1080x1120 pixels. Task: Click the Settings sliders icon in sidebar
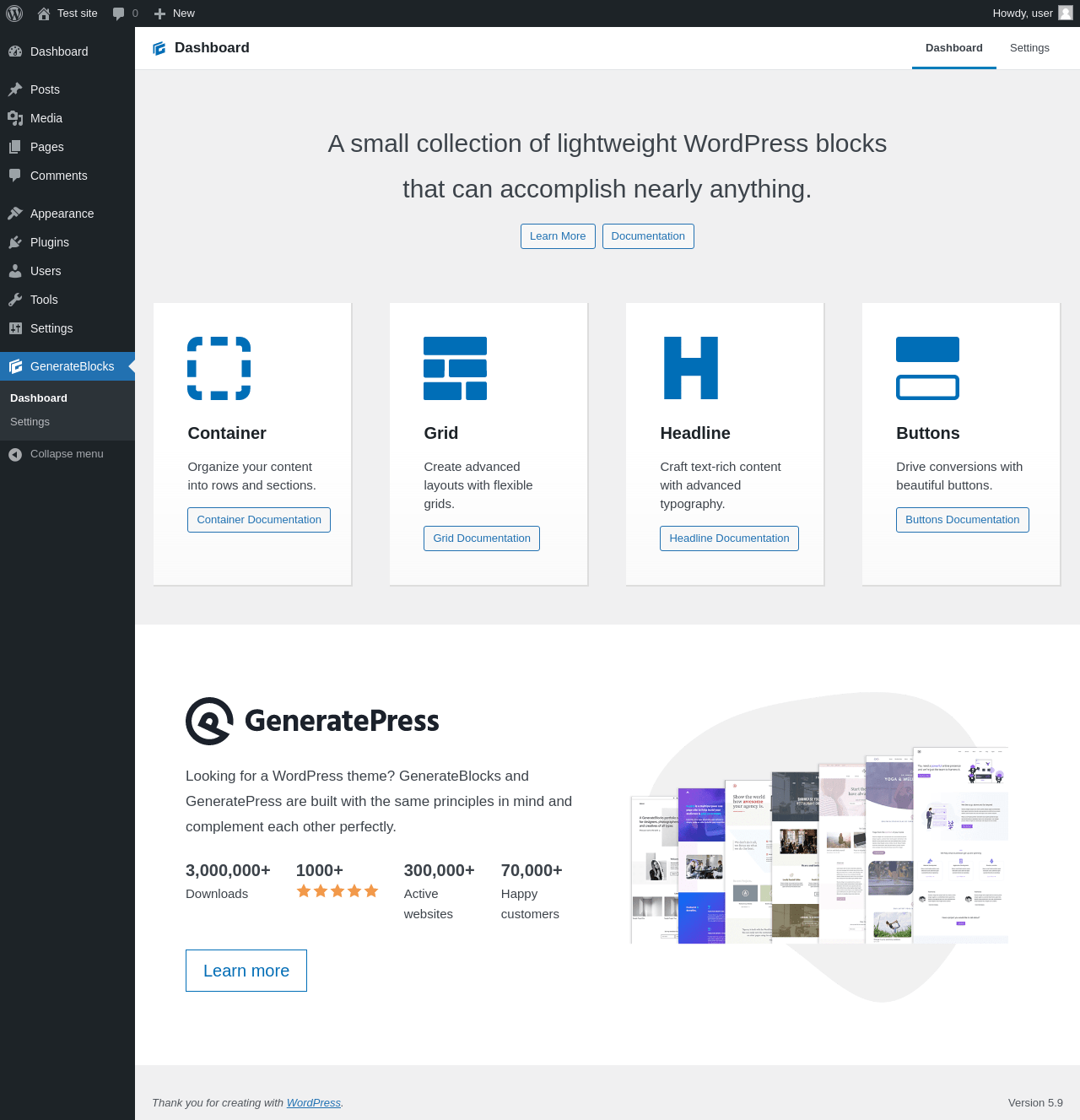(x=15, y=328)
